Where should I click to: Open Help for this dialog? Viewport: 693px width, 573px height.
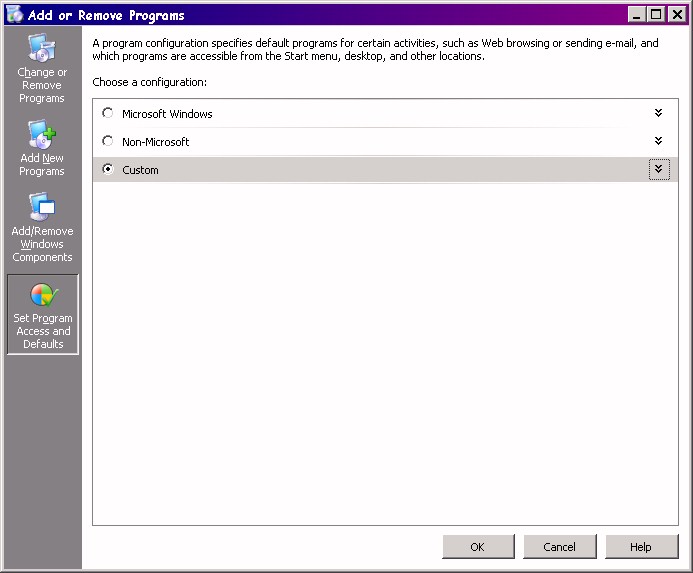[x=641, y=546]
